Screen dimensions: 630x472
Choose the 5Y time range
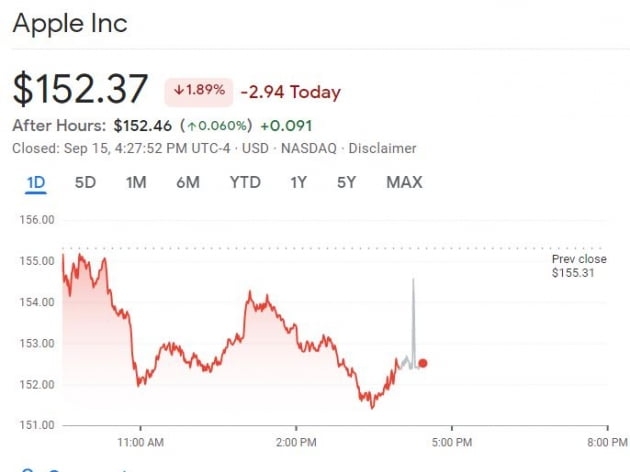pos(346,182)
